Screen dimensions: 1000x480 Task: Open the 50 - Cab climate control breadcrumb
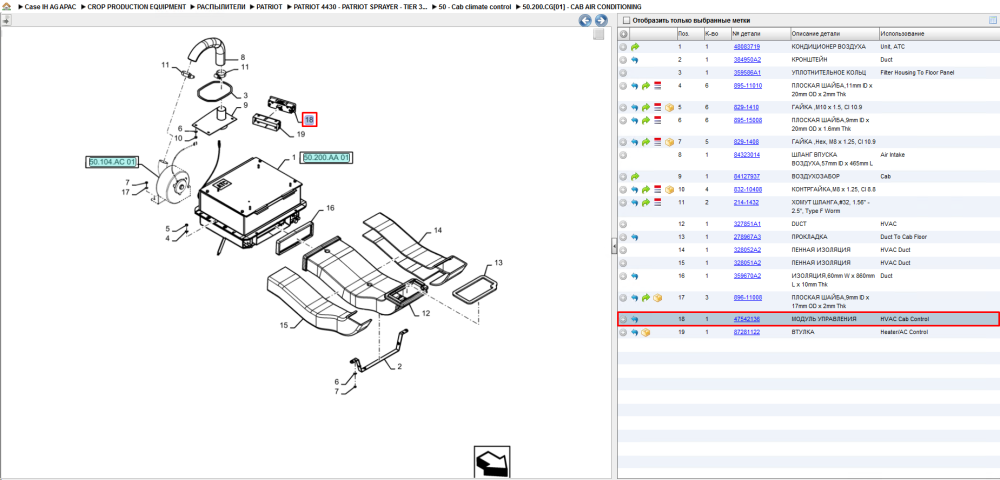(475, 6)
